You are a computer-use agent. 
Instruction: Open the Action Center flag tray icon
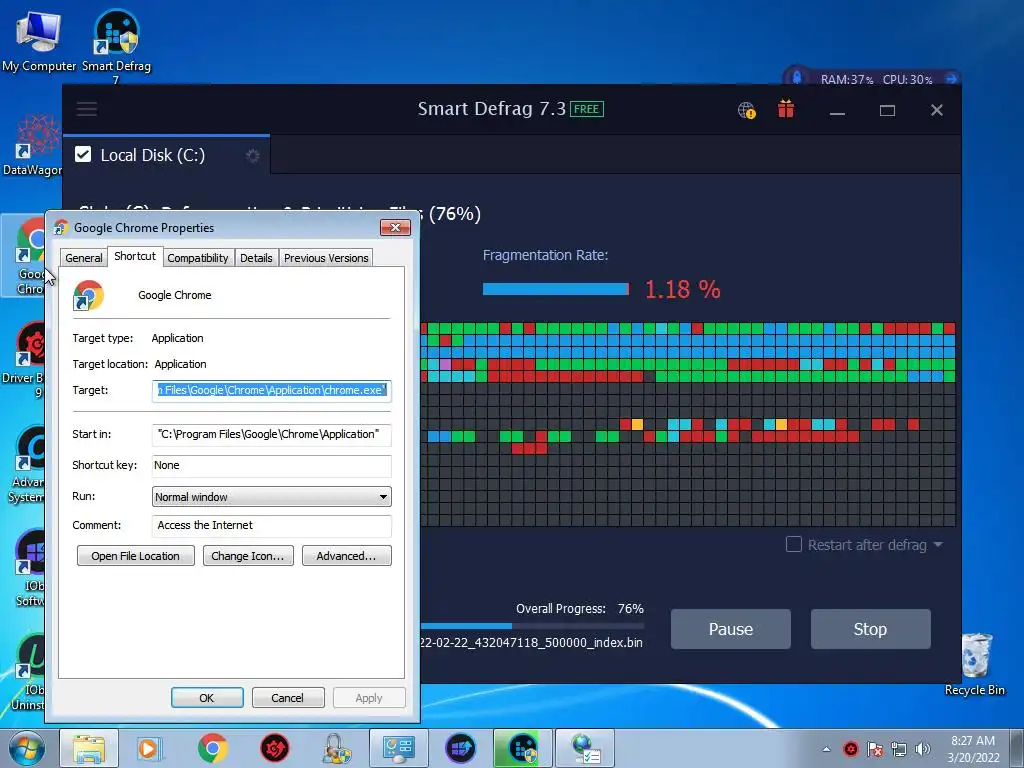pos(874,749)
